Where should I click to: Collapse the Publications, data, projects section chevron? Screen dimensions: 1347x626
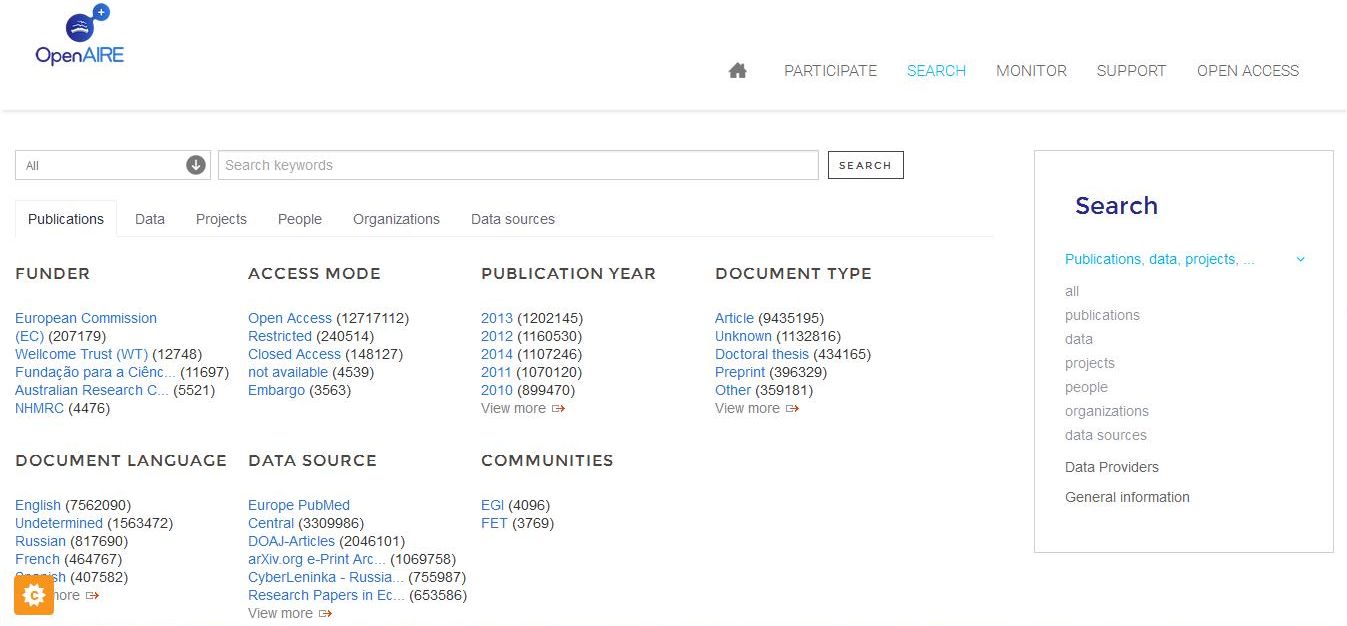coord(1300,259)
